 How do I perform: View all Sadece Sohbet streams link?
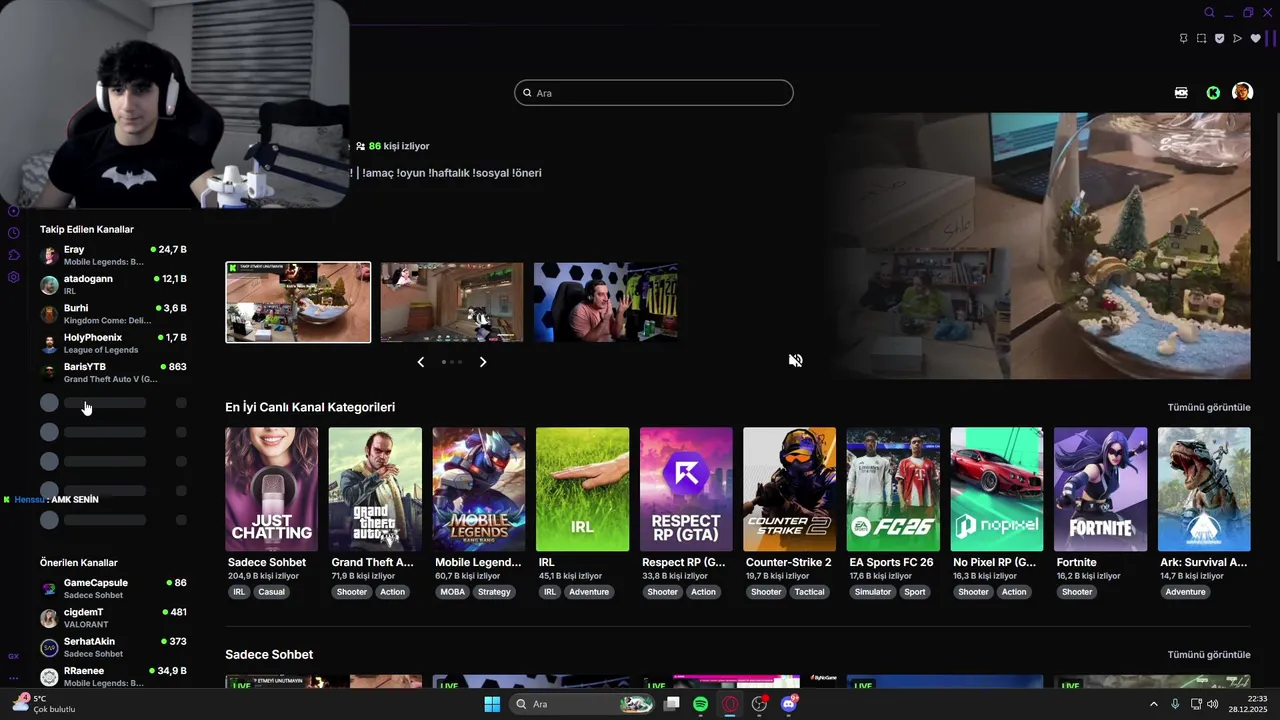1209,655
